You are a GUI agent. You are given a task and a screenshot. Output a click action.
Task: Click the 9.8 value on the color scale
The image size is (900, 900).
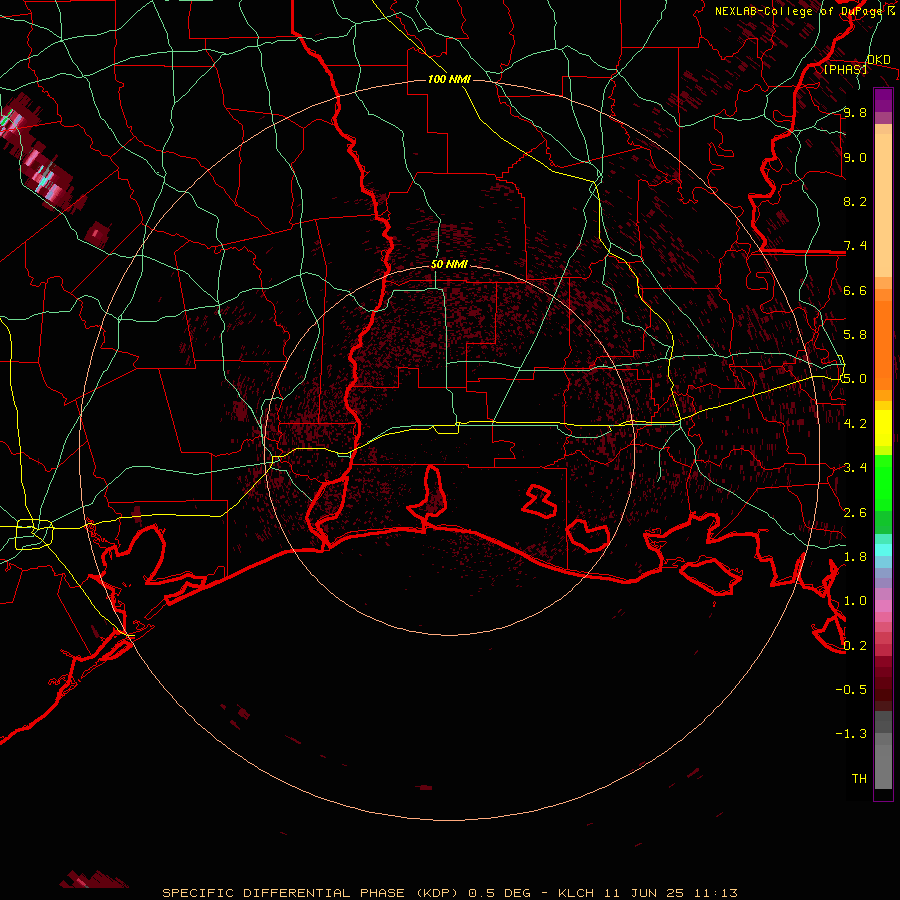855,112
